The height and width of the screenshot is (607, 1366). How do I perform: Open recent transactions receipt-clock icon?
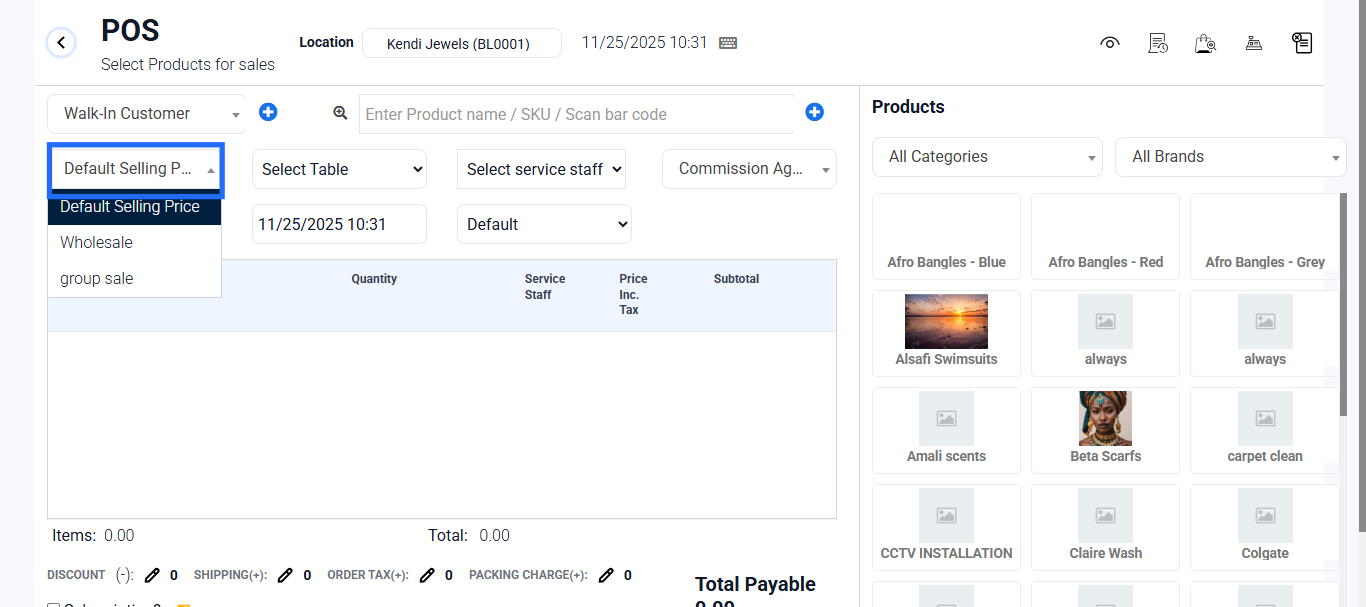[x=1158, y=43]
